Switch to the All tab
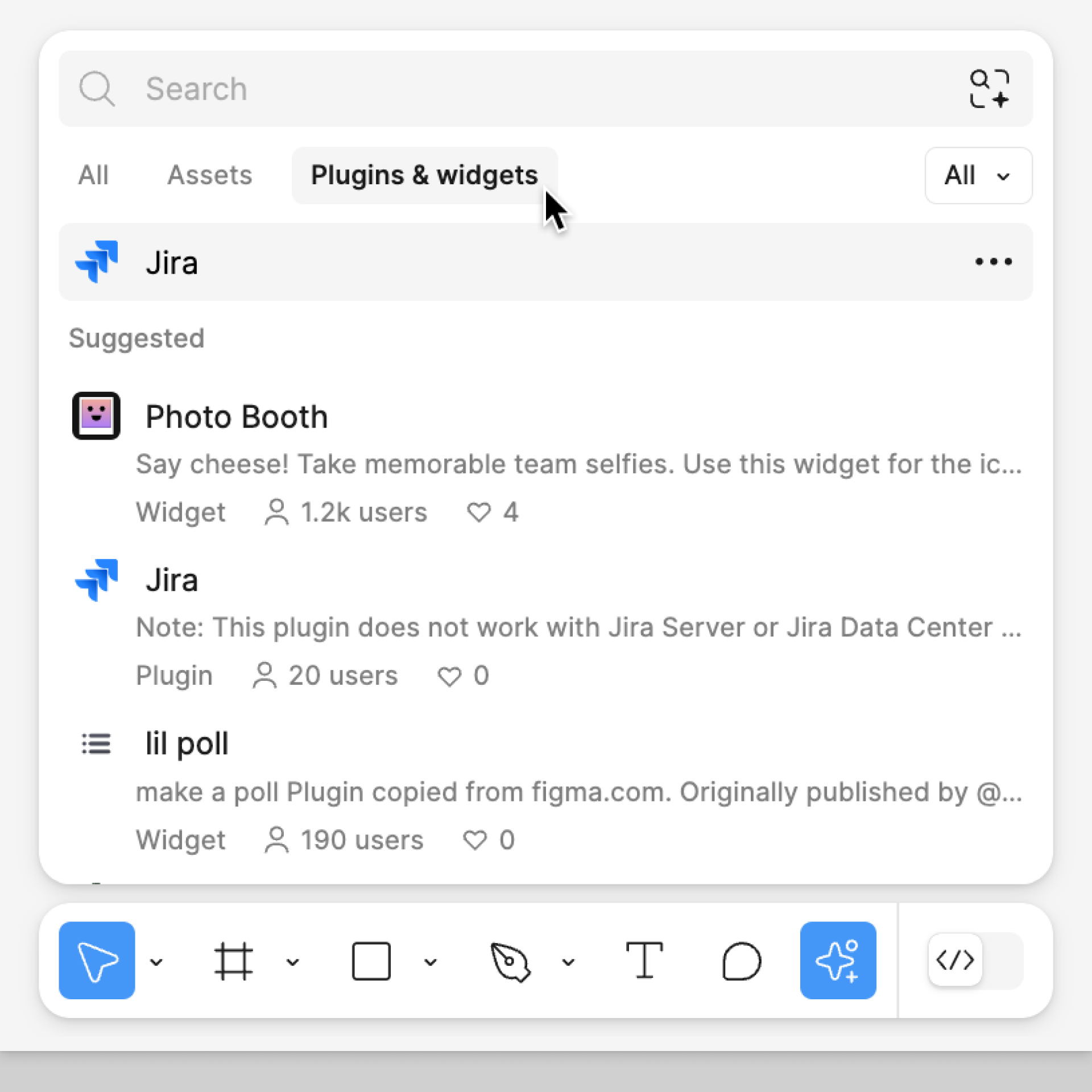1092x1092 pixels. [x=93, y=175]
